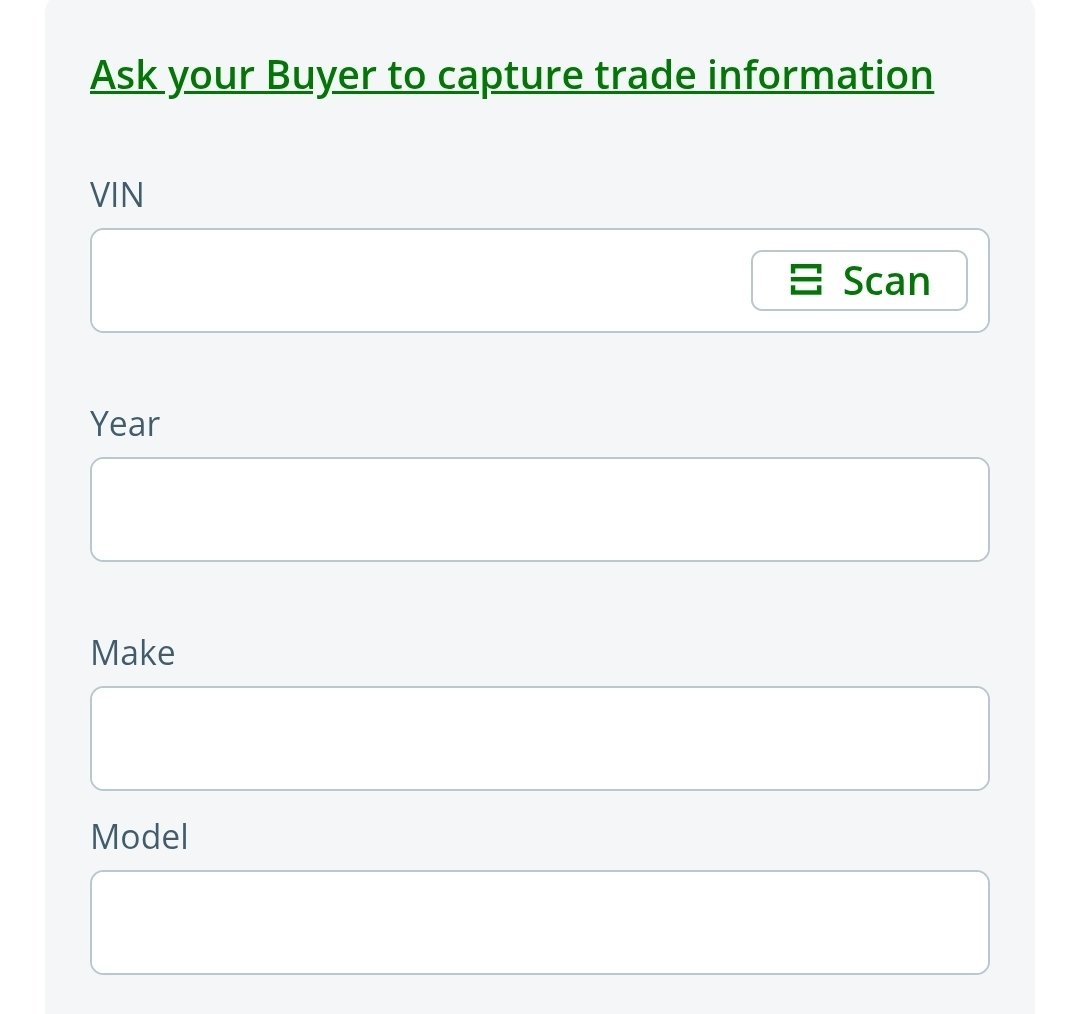Select the Year input box
The image size is (1080, 1014).
coord(539,509)
